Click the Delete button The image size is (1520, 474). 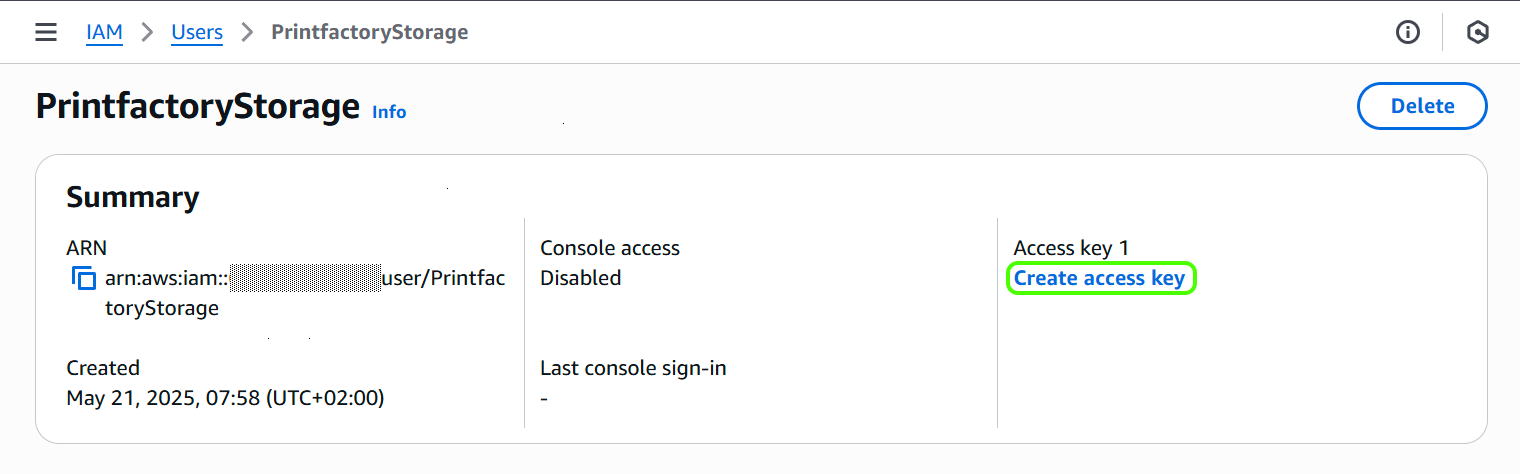[x=1422, y=106]
